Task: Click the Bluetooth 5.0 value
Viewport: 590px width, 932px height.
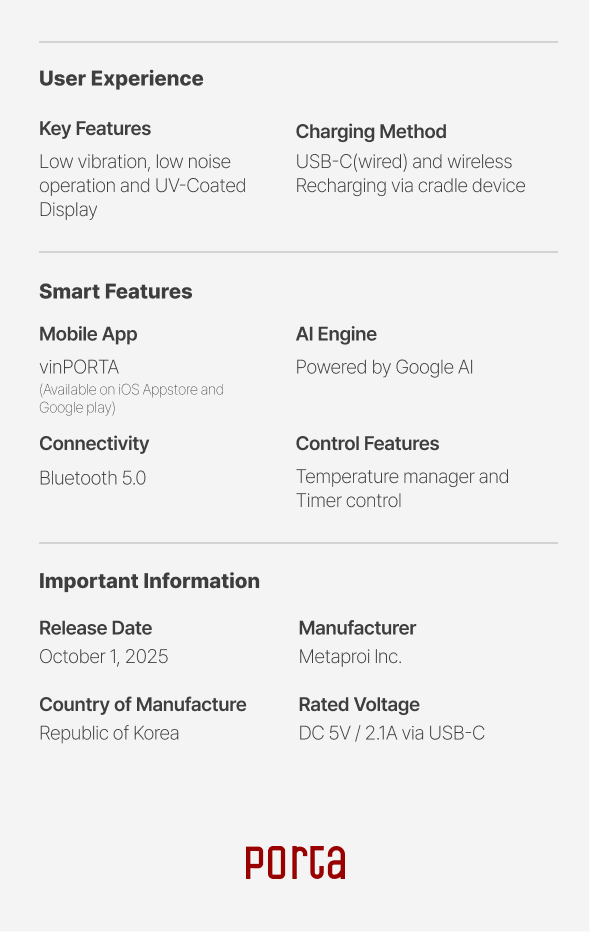Action: (93, 478)
